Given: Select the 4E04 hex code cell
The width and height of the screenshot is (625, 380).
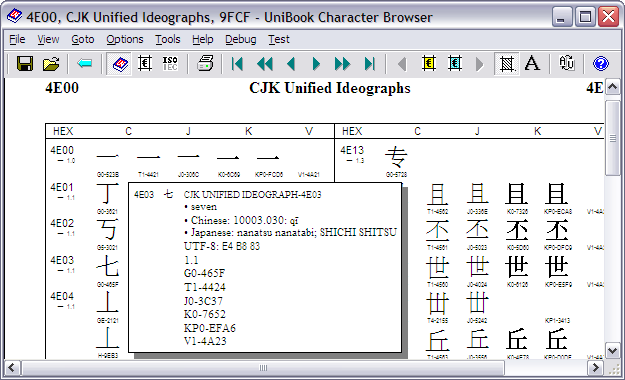Looking at the screenshot, I should pyautogui.click(x=62, y=297).
